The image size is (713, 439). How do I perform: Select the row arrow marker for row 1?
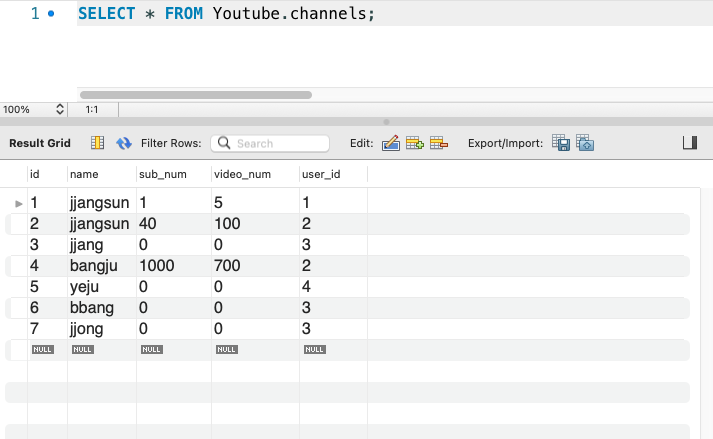point(19,203)
